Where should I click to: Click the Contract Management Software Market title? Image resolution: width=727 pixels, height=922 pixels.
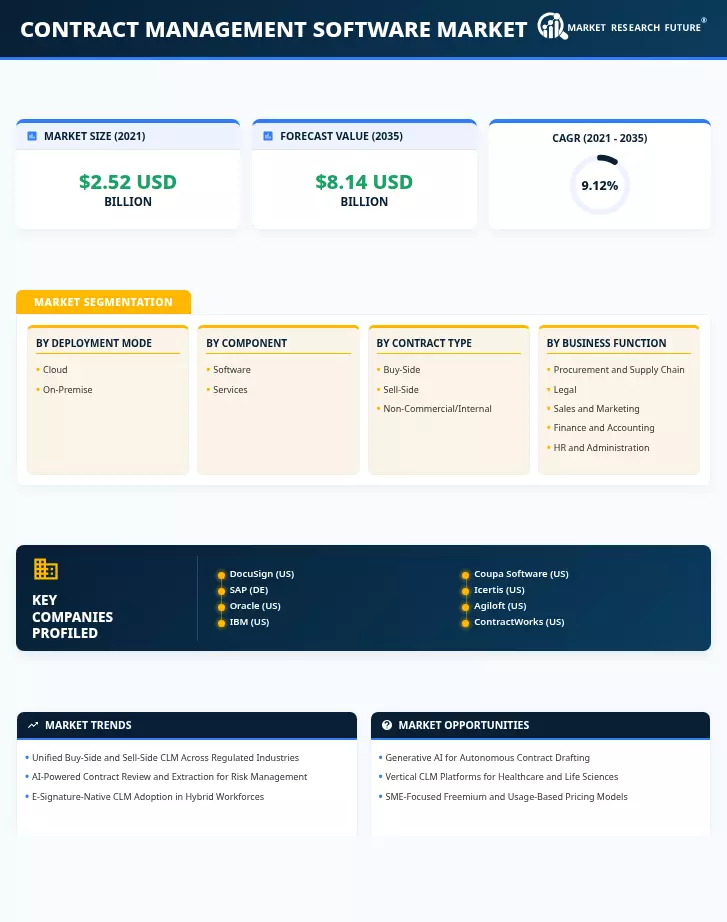pos(274,29)
